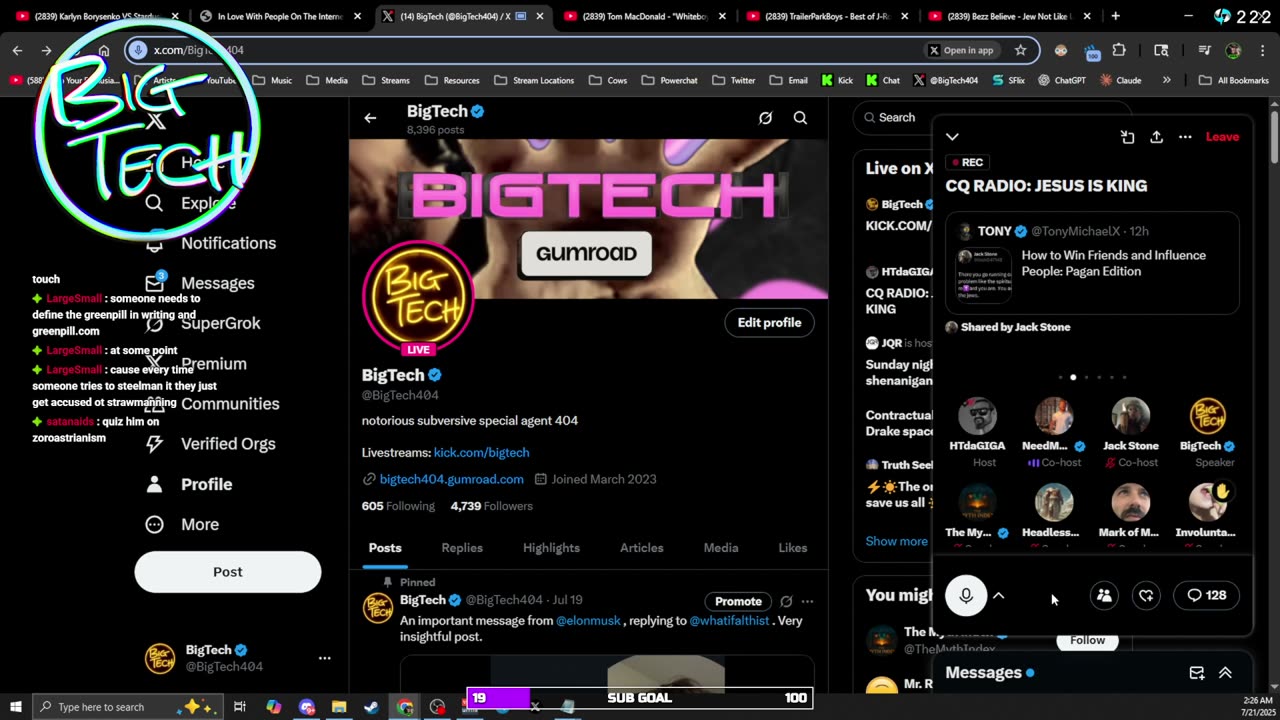
Task: Click the Edit profile button
Action: (x=769, y=322)
